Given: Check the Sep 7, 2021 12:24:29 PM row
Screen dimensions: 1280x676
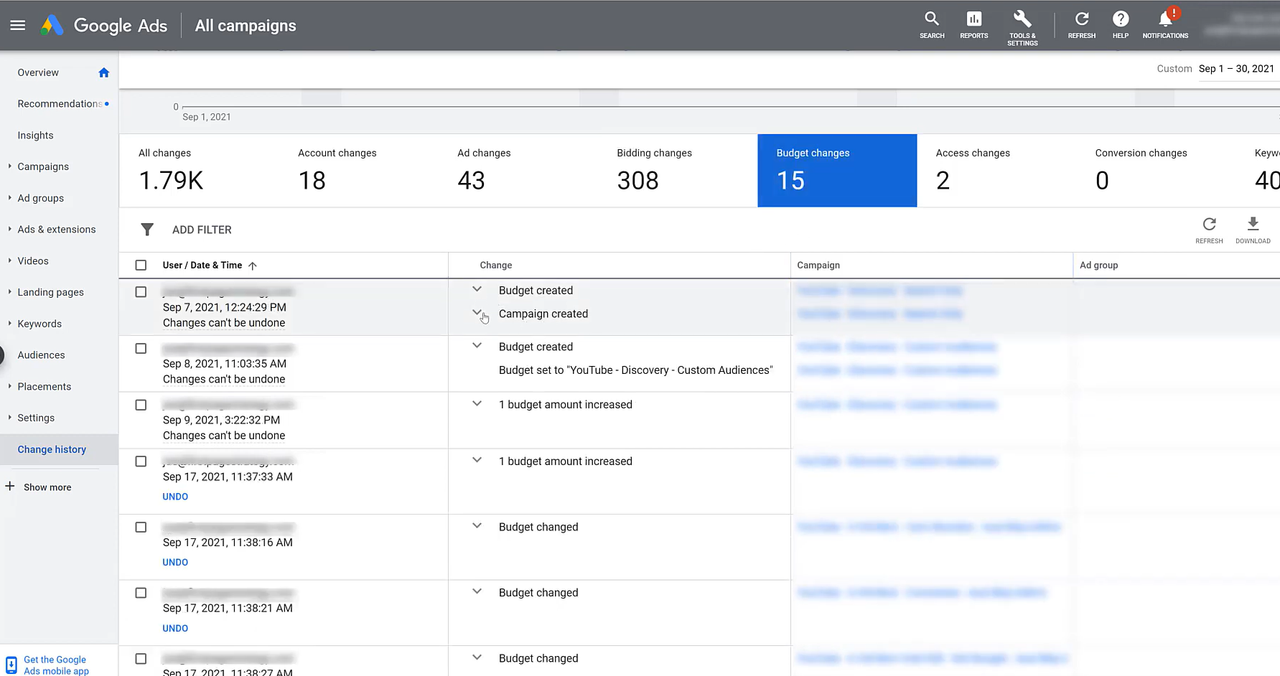Looking at the screenshot, I should (141, 292).
